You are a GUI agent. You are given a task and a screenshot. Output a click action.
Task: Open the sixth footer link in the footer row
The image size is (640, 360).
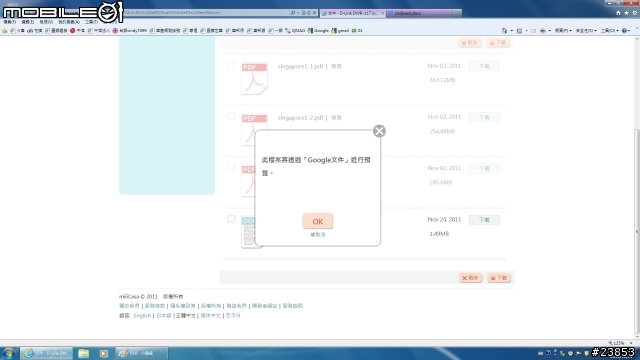pyautogui.click(x=264, y=306)
